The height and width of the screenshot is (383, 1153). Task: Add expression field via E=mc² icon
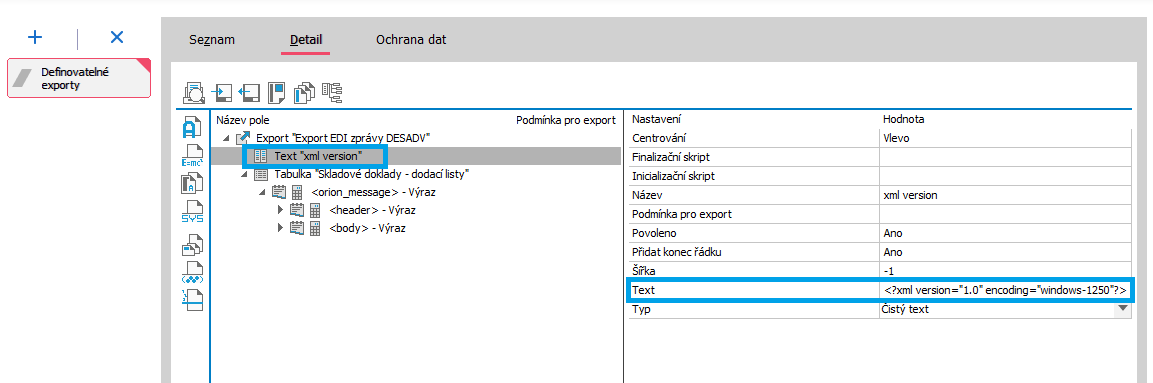click(191, 155)
